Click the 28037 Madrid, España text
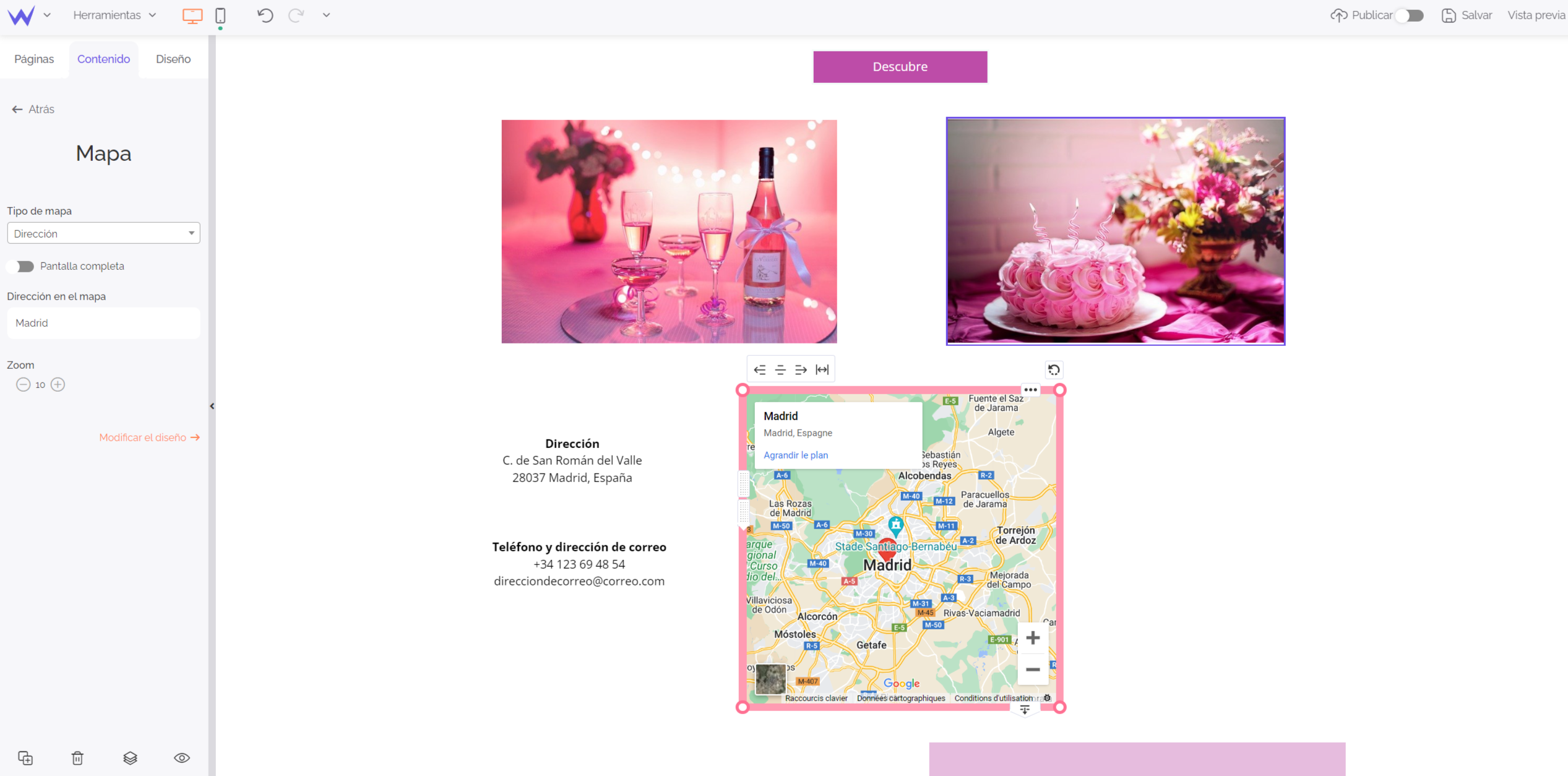 (x=572, y=478)
